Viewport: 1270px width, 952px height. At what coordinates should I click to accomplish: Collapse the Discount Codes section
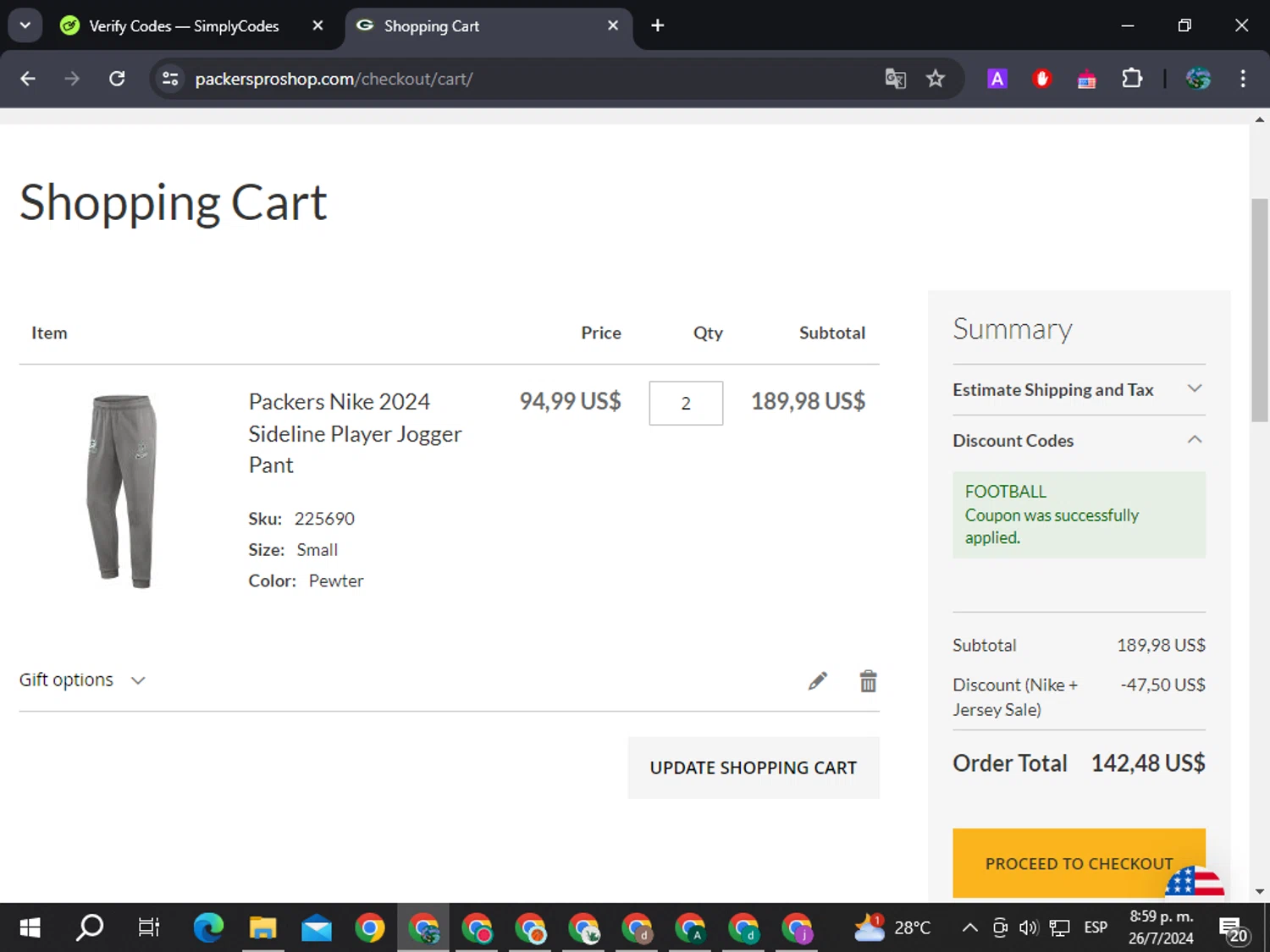[x=1079, y=440]
